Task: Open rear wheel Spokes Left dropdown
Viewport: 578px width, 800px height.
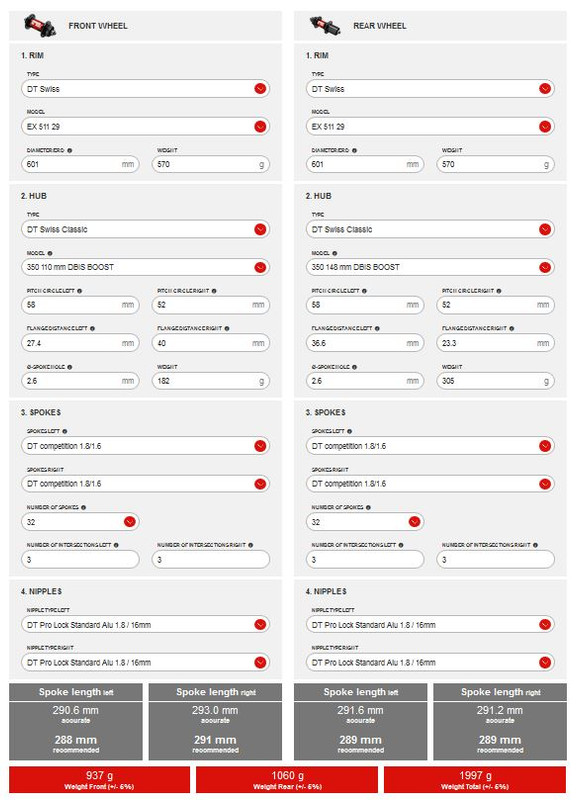Action: pyautogui.click(x=430, y=446)
